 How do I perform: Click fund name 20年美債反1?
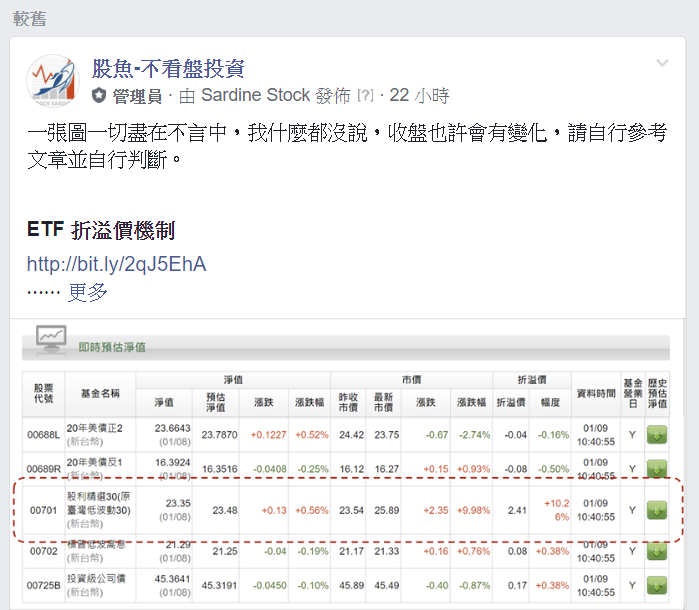click(95, 462)
